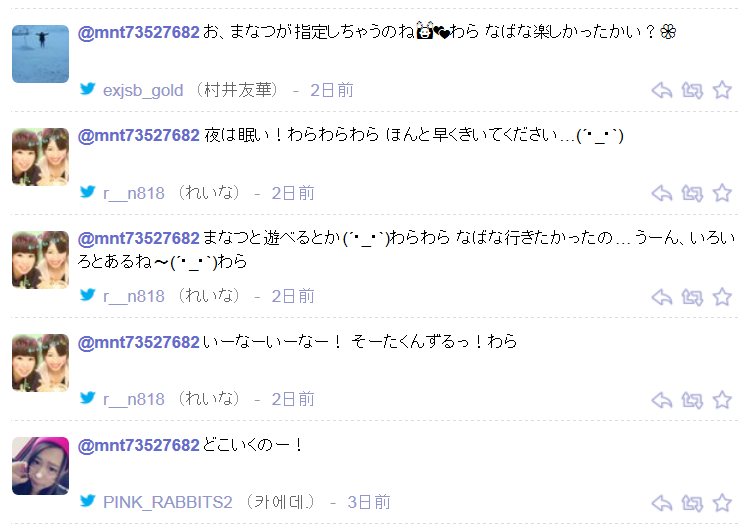Open exjsb_gold username link
The image size is (750, 528).
[143, 90]
